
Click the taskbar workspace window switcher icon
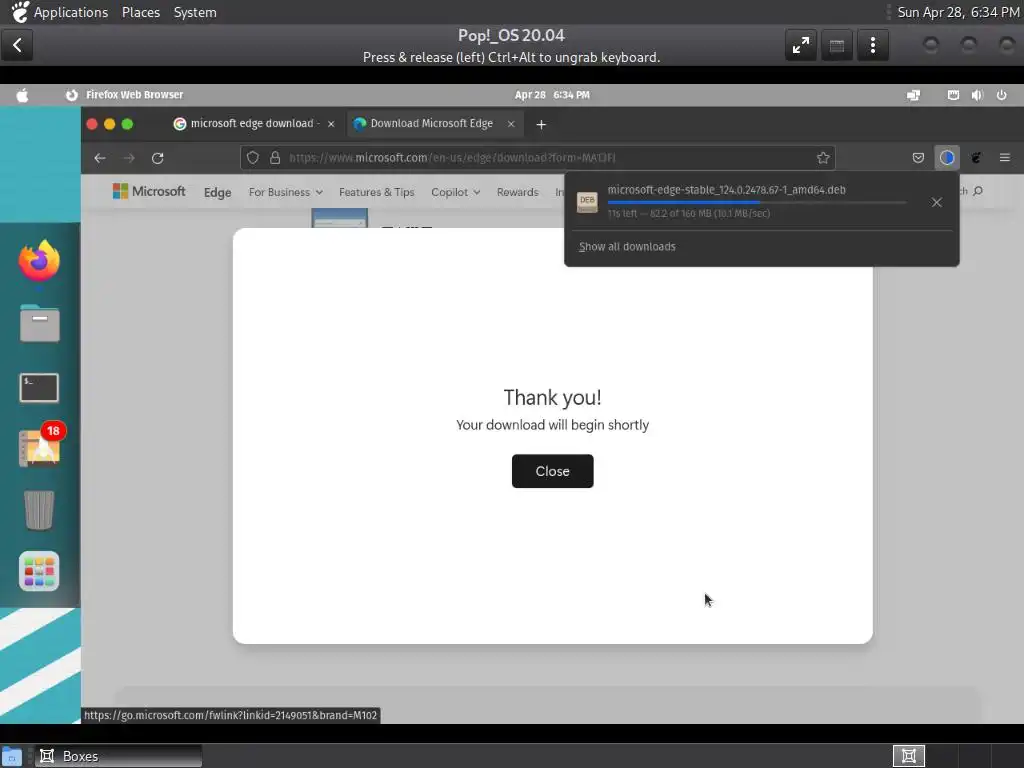click(908, 756)
